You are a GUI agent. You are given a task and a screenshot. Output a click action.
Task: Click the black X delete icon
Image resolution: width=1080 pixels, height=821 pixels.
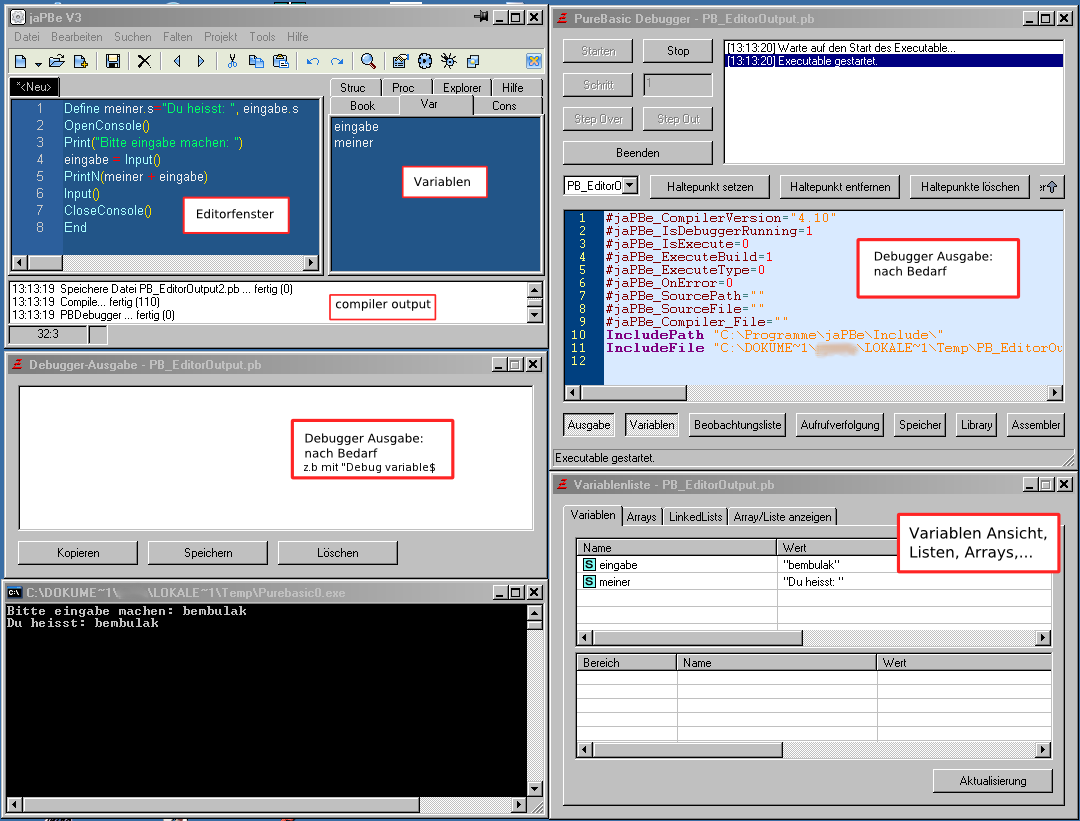click(144, 61)
